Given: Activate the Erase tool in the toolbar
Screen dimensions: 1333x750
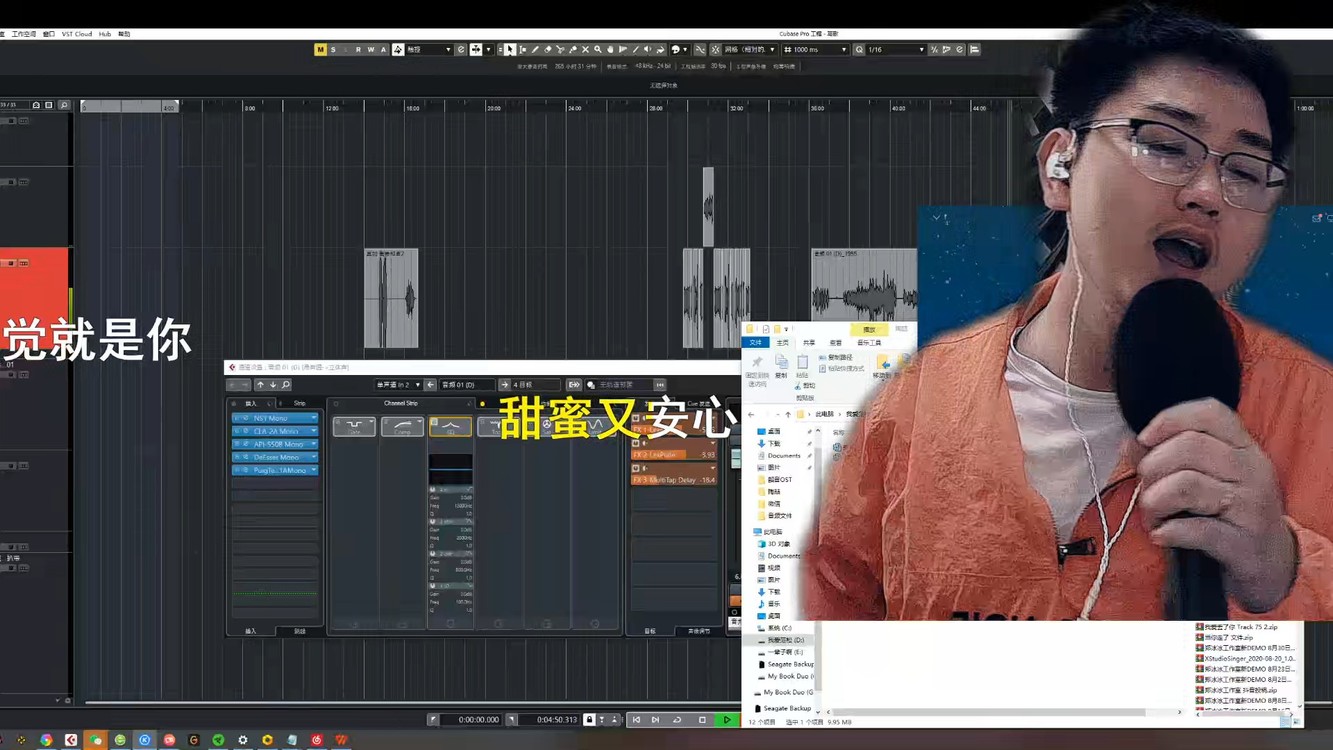Looking at the screenshot, I should (547, 49).
